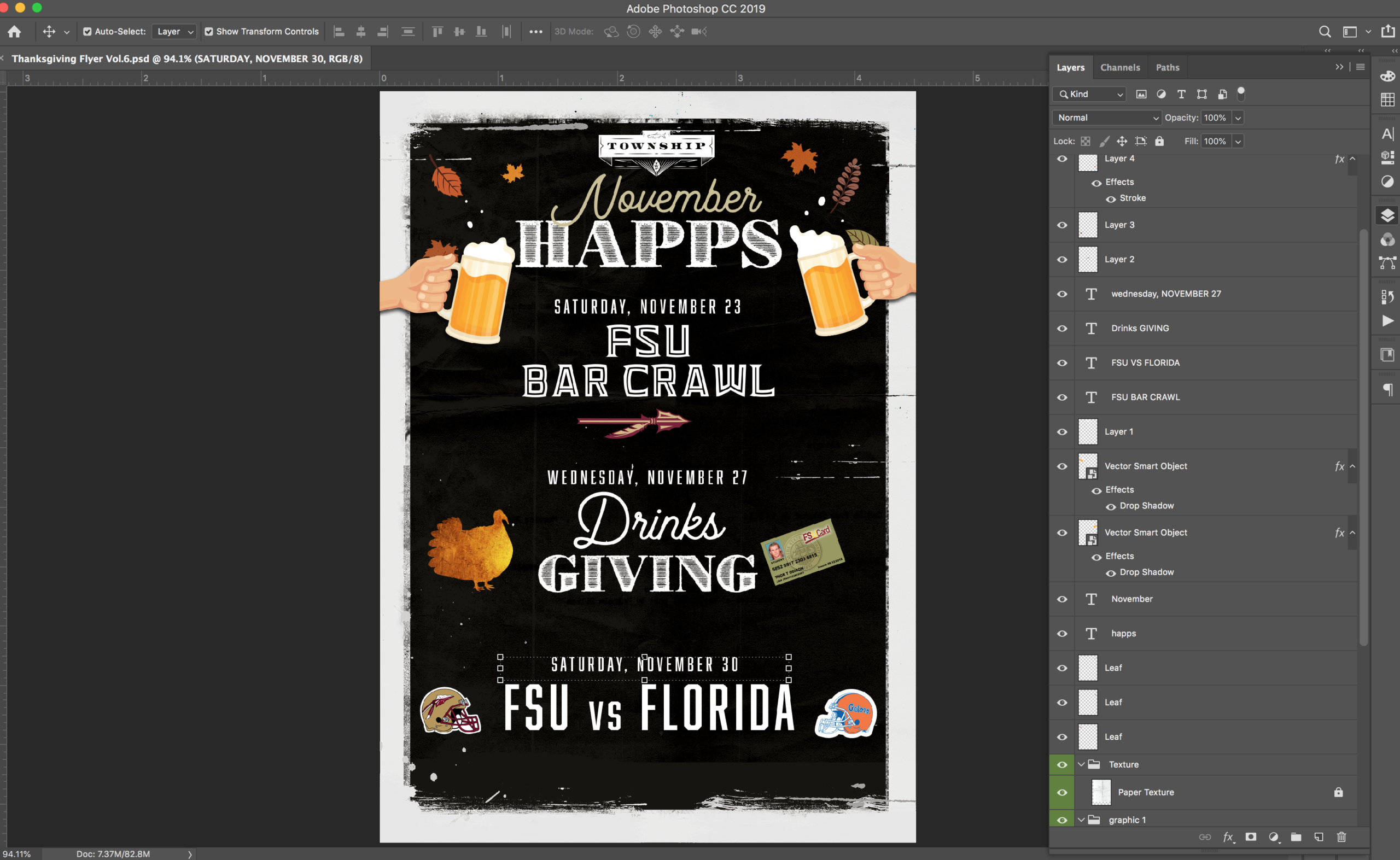Filter layers by shape layer icon

[1201, 95]
